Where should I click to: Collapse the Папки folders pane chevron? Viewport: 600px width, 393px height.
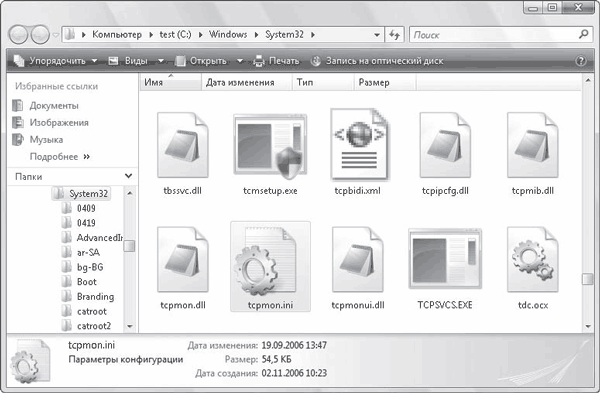click(128, 176)
